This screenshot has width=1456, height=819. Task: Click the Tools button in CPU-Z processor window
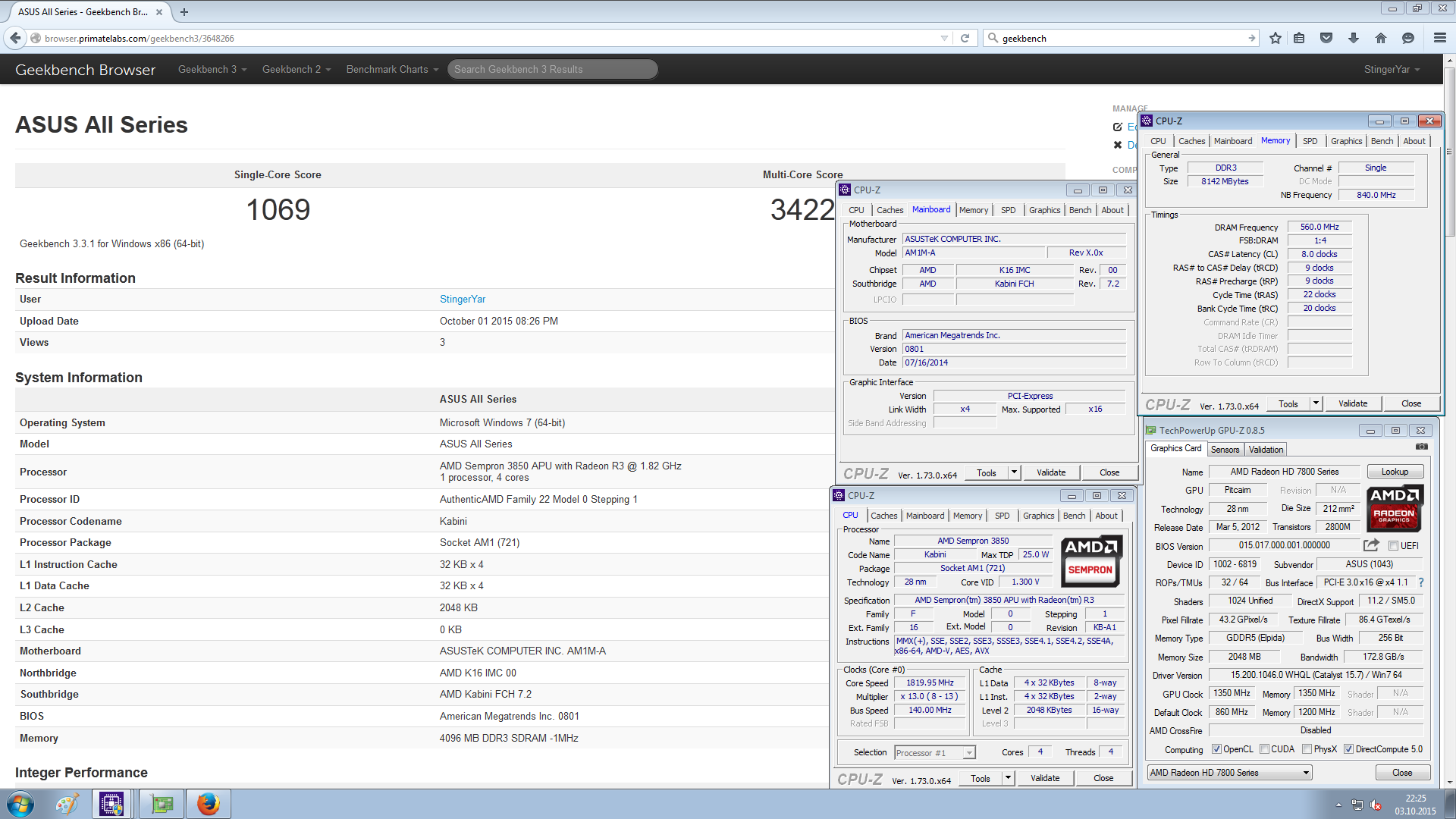[981, 778]
